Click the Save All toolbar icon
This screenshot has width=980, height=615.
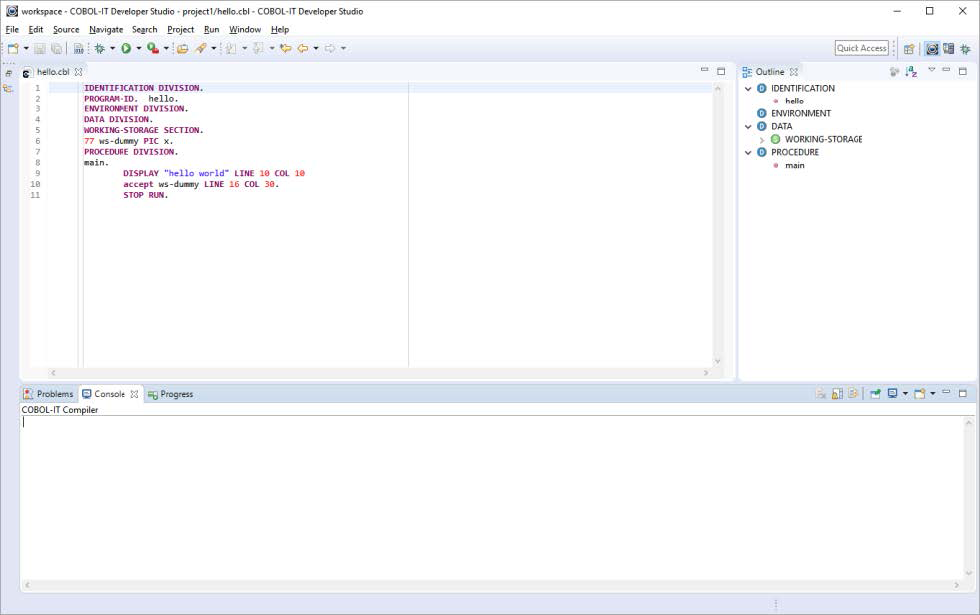56,47
